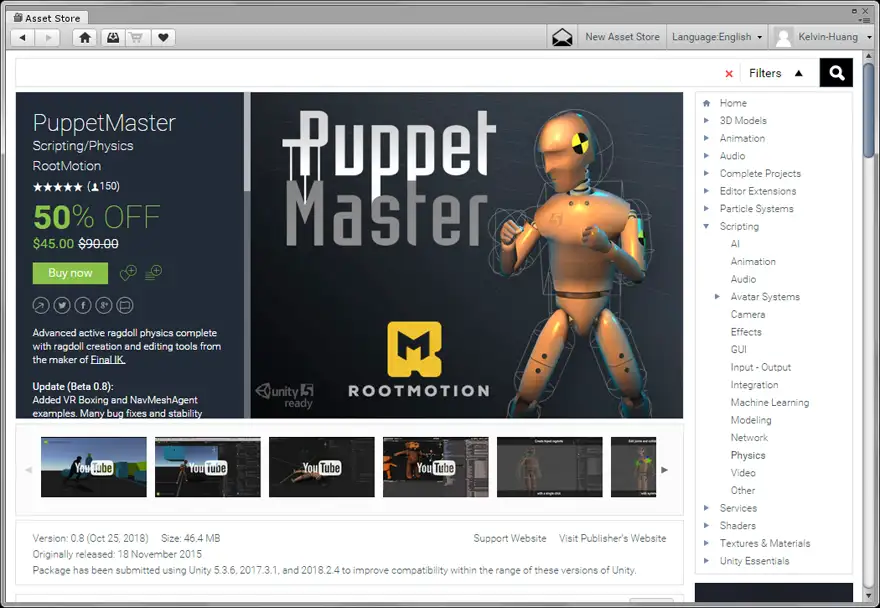Screen dimensions: 880x608
Task: Open the shopping cart icon
Action: (136, 38)
